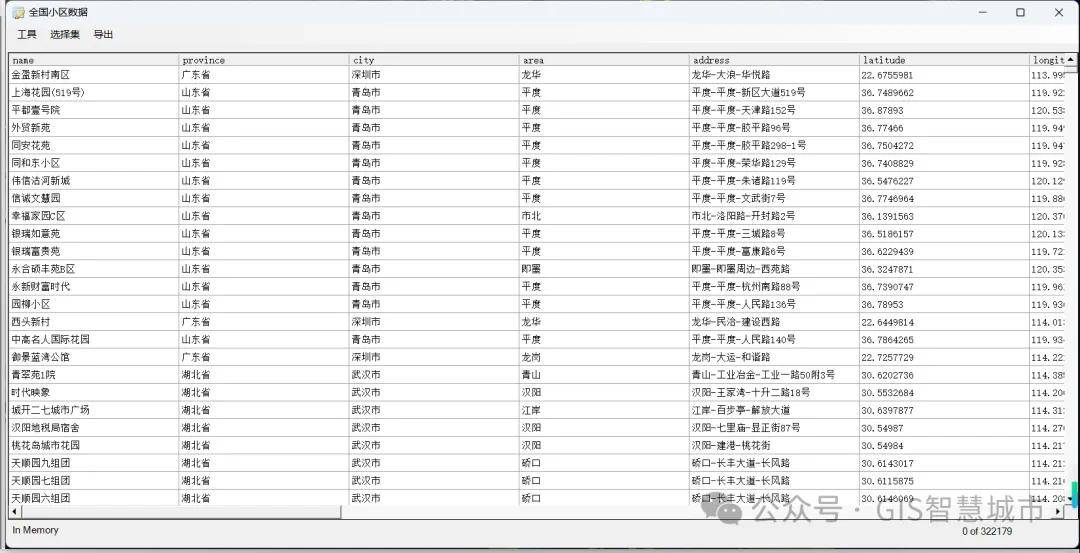Image resolution: width=1080 pixels, height=553 pixels.
Task: Open the 工具 menu
Action: [x=27, y=35]
